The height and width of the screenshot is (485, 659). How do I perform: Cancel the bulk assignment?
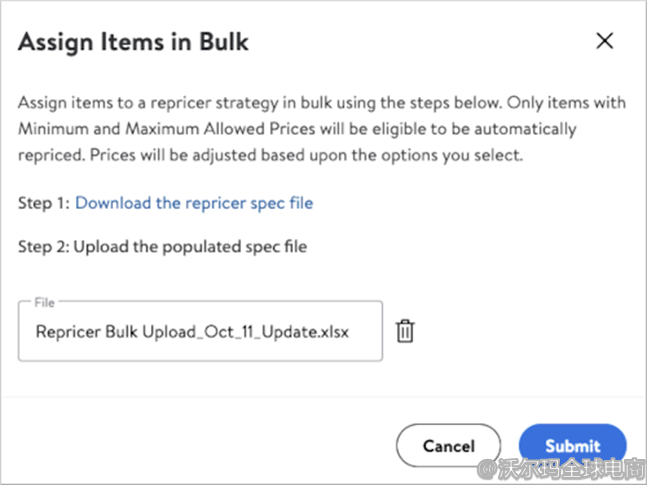[x=447, y=446]
